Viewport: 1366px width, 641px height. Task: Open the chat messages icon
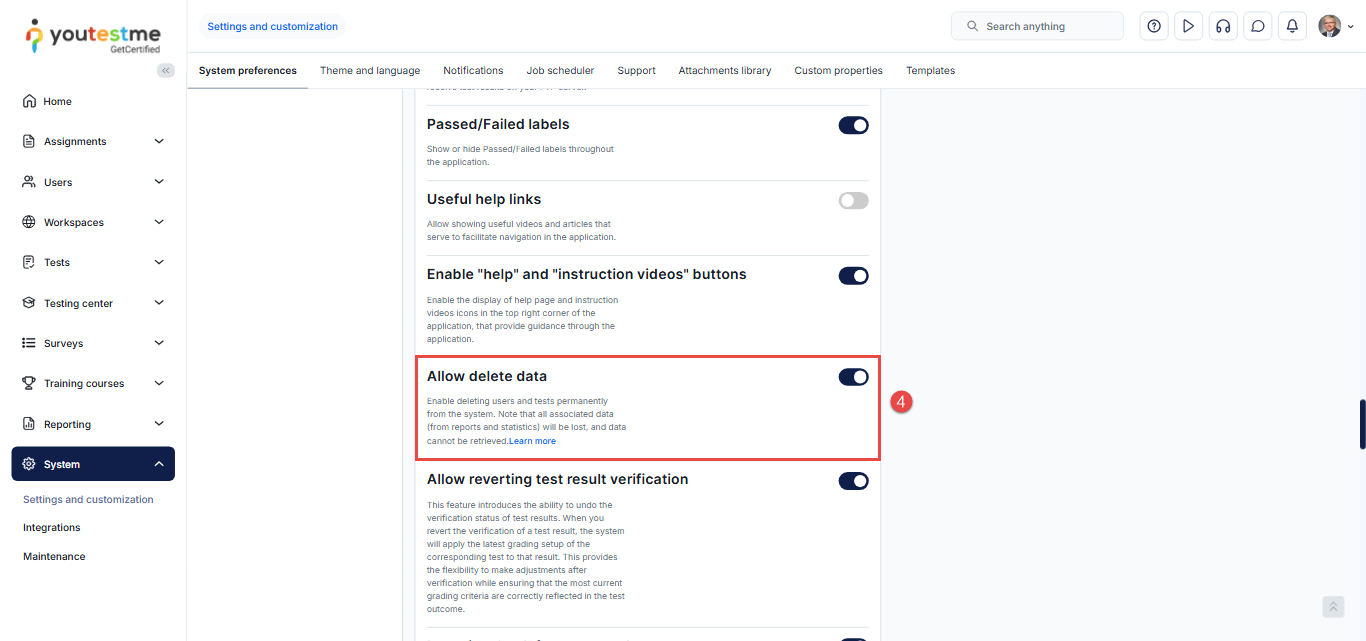click(x=1258, y=26)
